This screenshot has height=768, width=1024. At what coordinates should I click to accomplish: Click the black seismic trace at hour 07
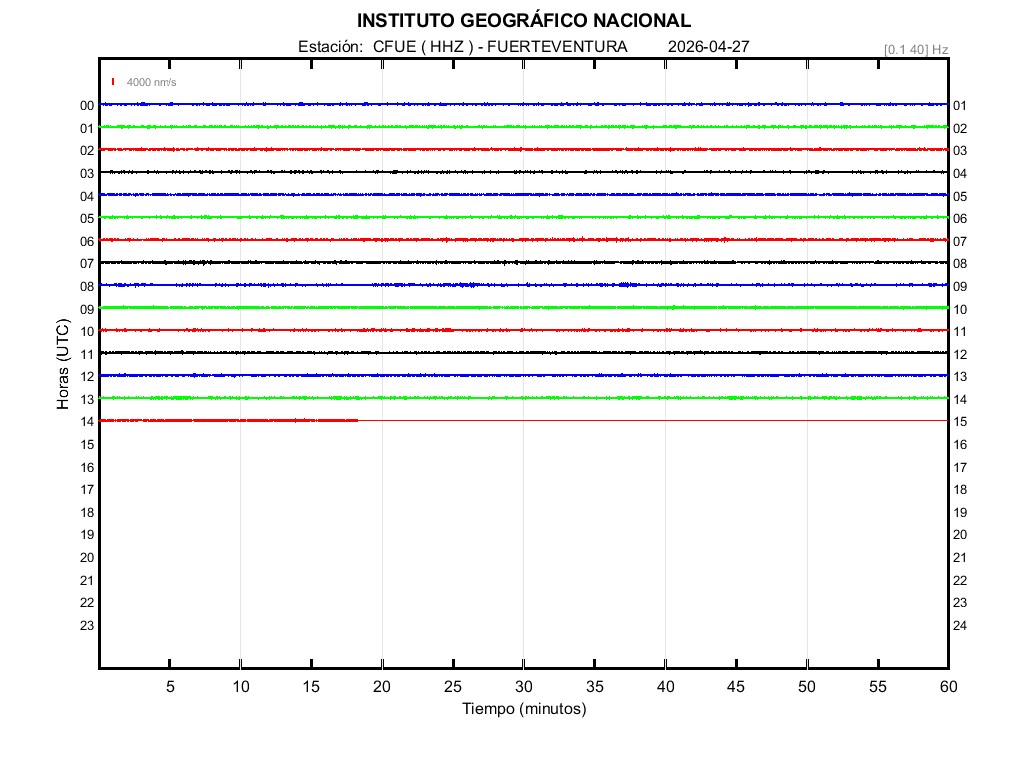coord(523,262)
